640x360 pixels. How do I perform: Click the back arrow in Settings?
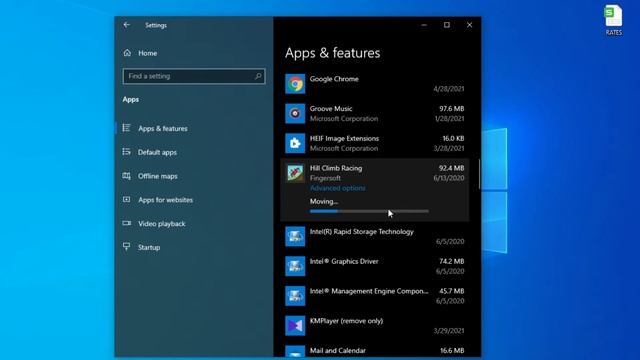(x=127, y=25)
